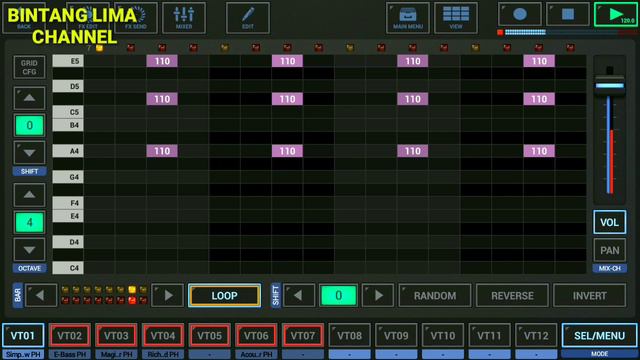Viewport: 640px width, 360px height.
Task: Apply REVERSE to the pattern
Action: click(x=512, y=296)
